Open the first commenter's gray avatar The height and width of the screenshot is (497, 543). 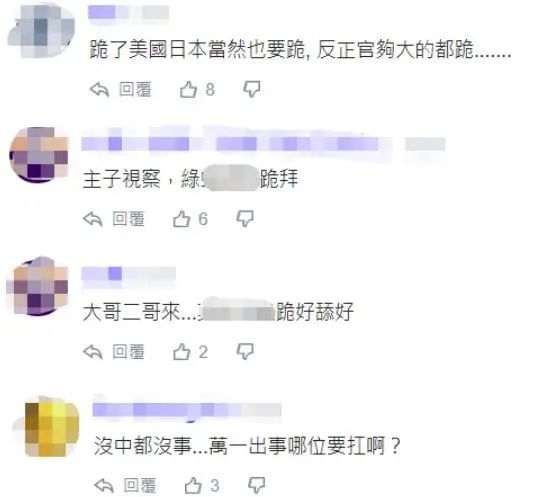(41, 29)
